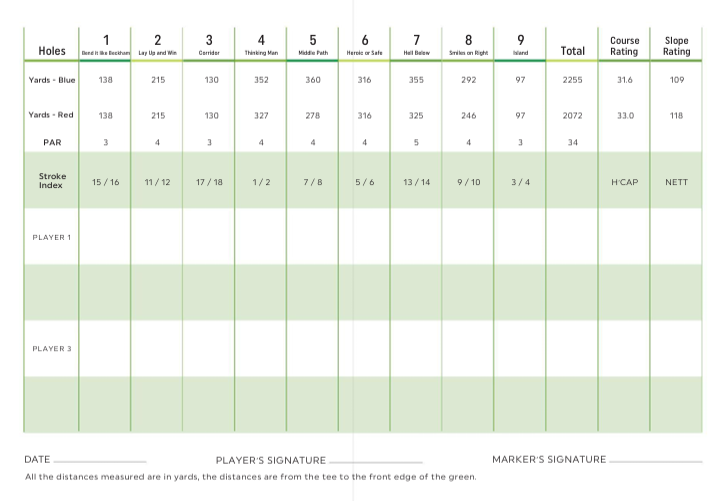Click the Total column header
The height and width of the screenshot is (501, 728).
572,50
